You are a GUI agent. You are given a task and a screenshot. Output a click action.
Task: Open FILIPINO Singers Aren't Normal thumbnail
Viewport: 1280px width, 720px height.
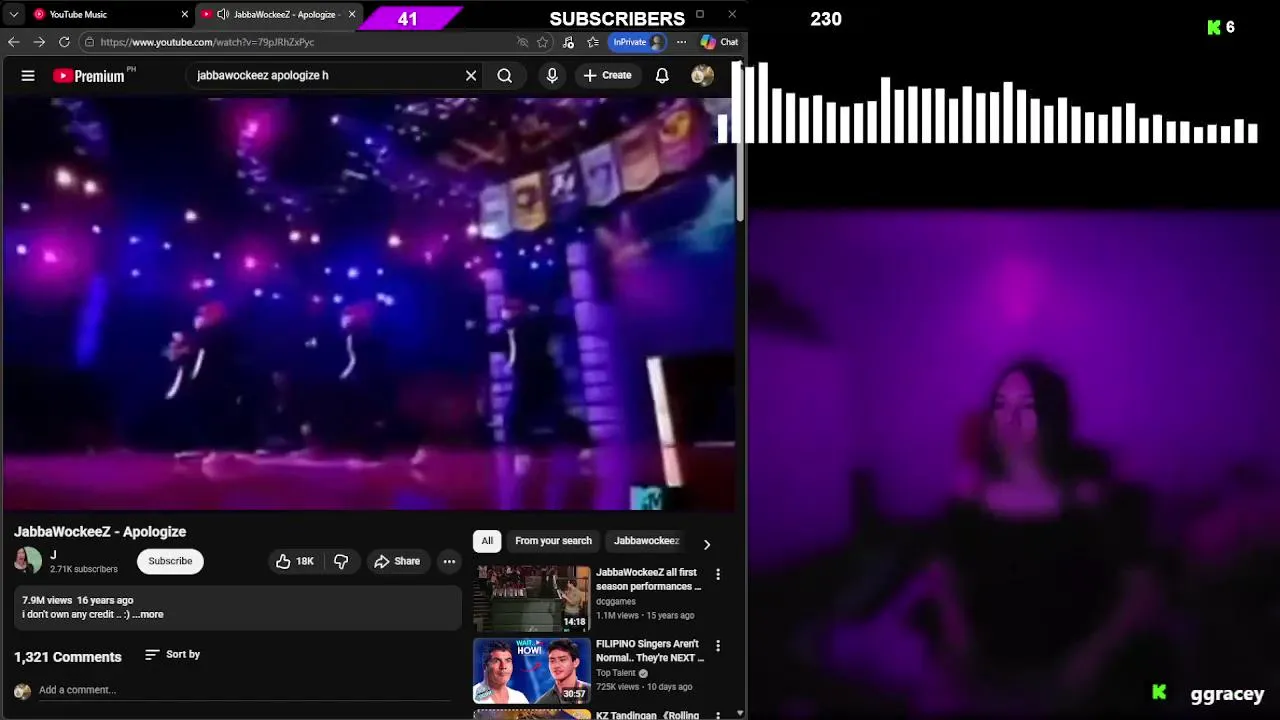(x=532, y=670)
